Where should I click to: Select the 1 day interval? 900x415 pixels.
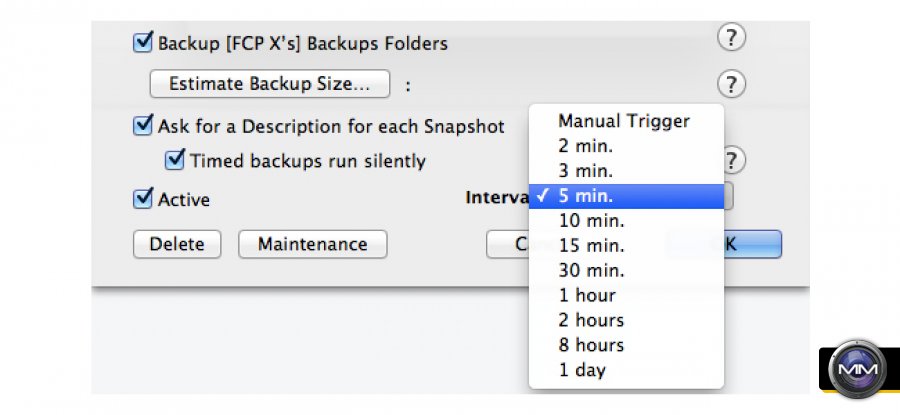582,371
